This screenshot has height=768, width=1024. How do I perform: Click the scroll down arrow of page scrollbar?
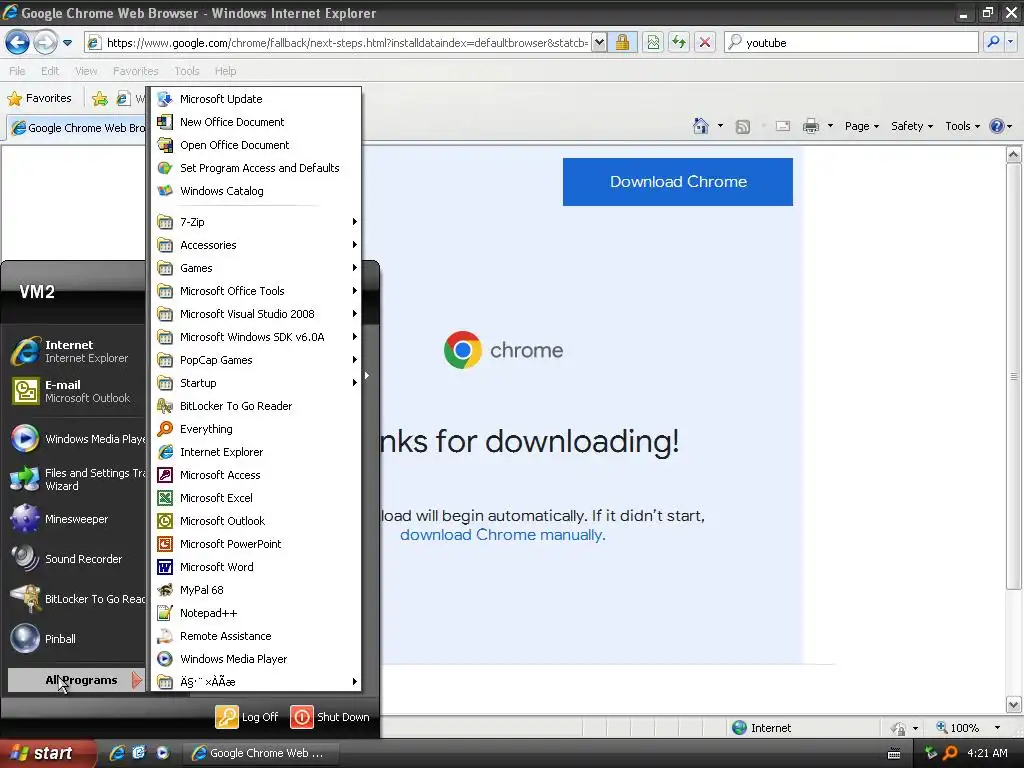coord(1014,705)
